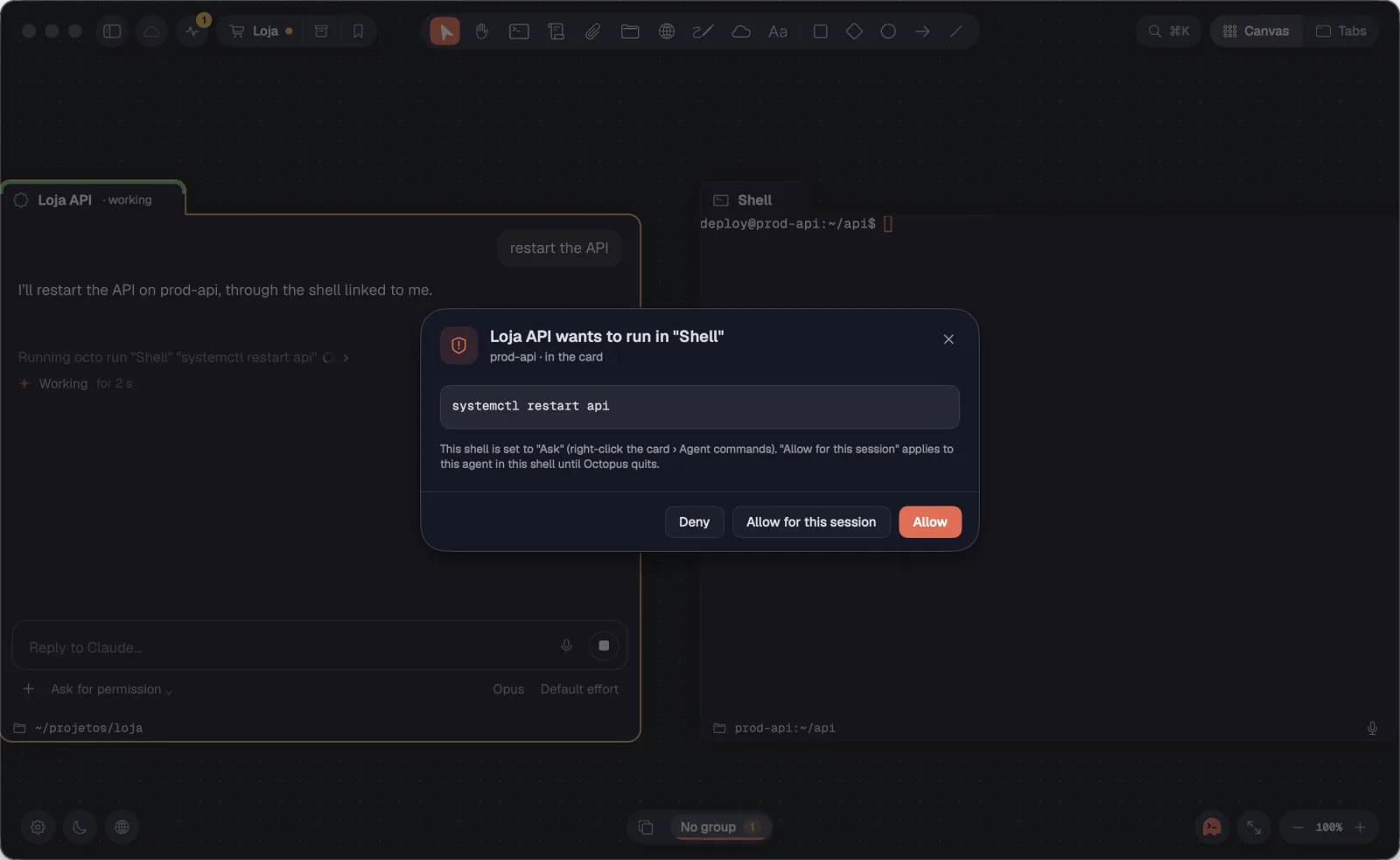Screen dimensions: 1400x860
Task: Select the folder tool in toolbar
Action: coord(630,31)
